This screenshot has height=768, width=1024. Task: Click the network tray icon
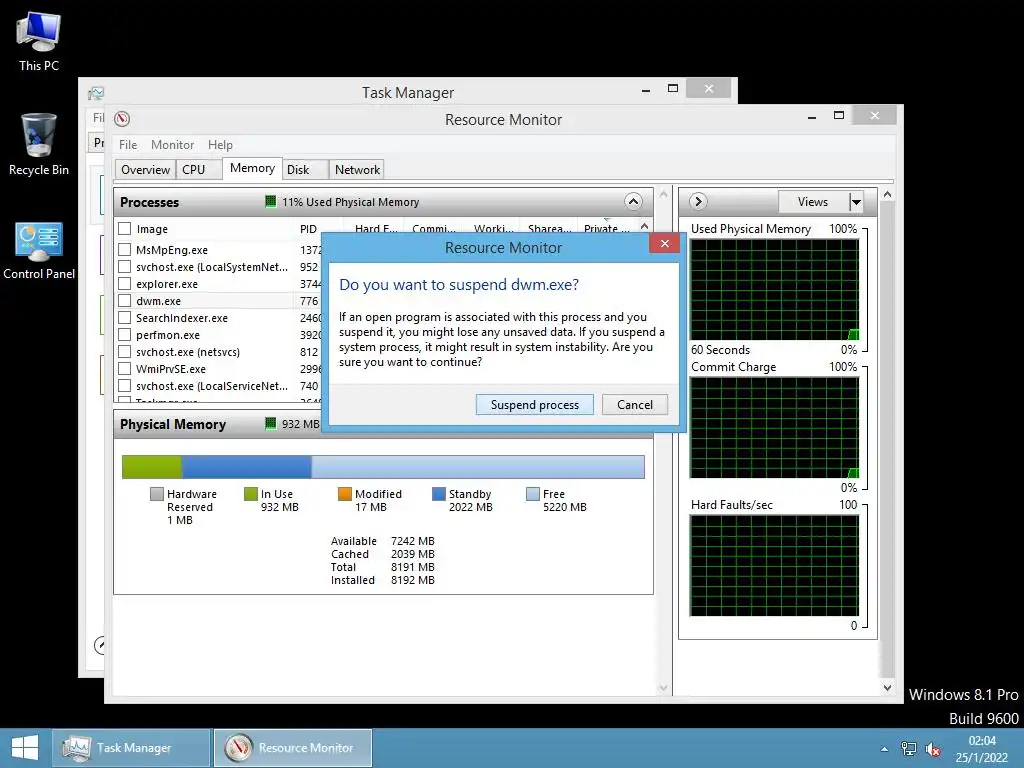coord(908,749)
